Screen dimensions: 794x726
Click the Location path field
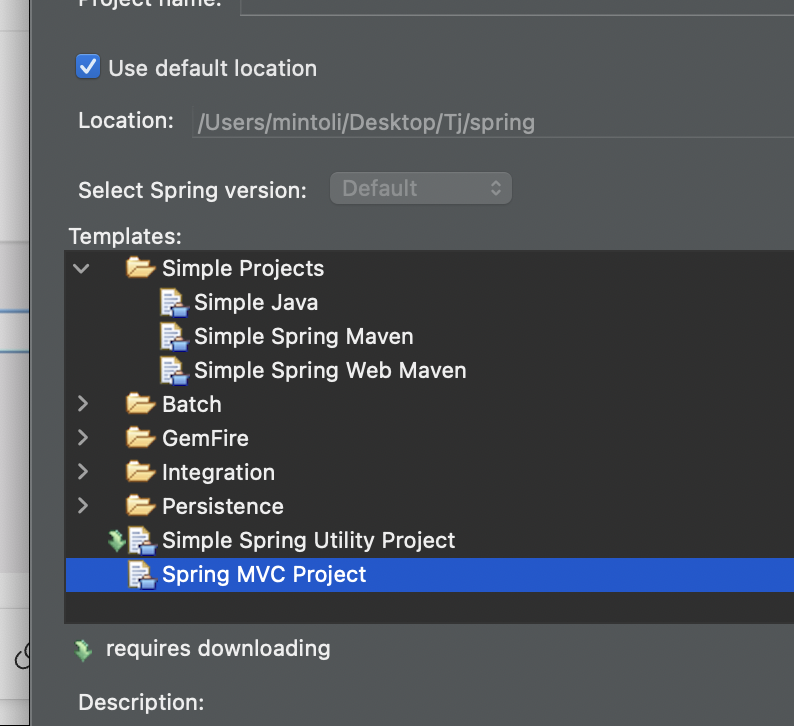tap(493, 122)
